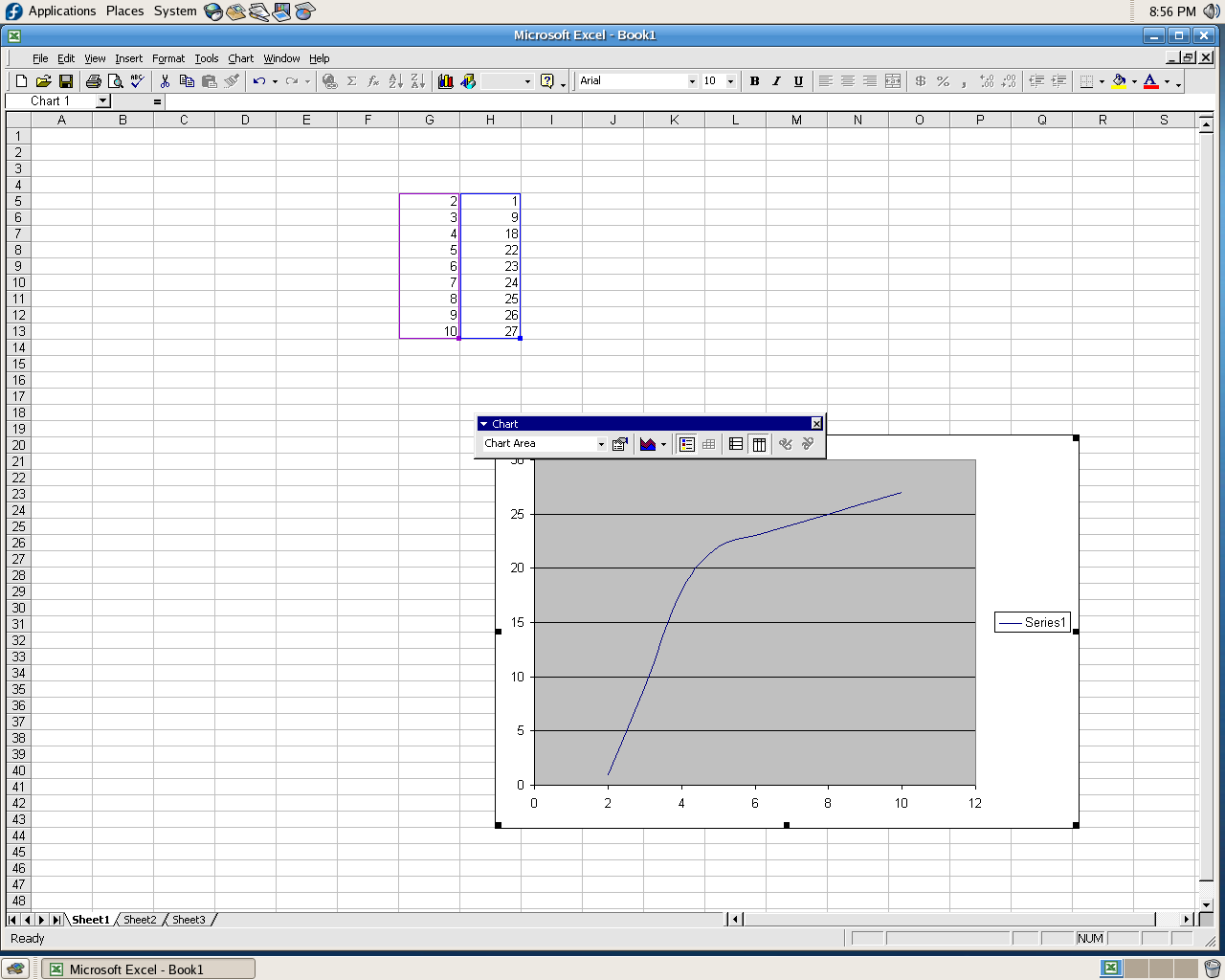Toggle the Legend on the Chart toolbar

(686, 444)
